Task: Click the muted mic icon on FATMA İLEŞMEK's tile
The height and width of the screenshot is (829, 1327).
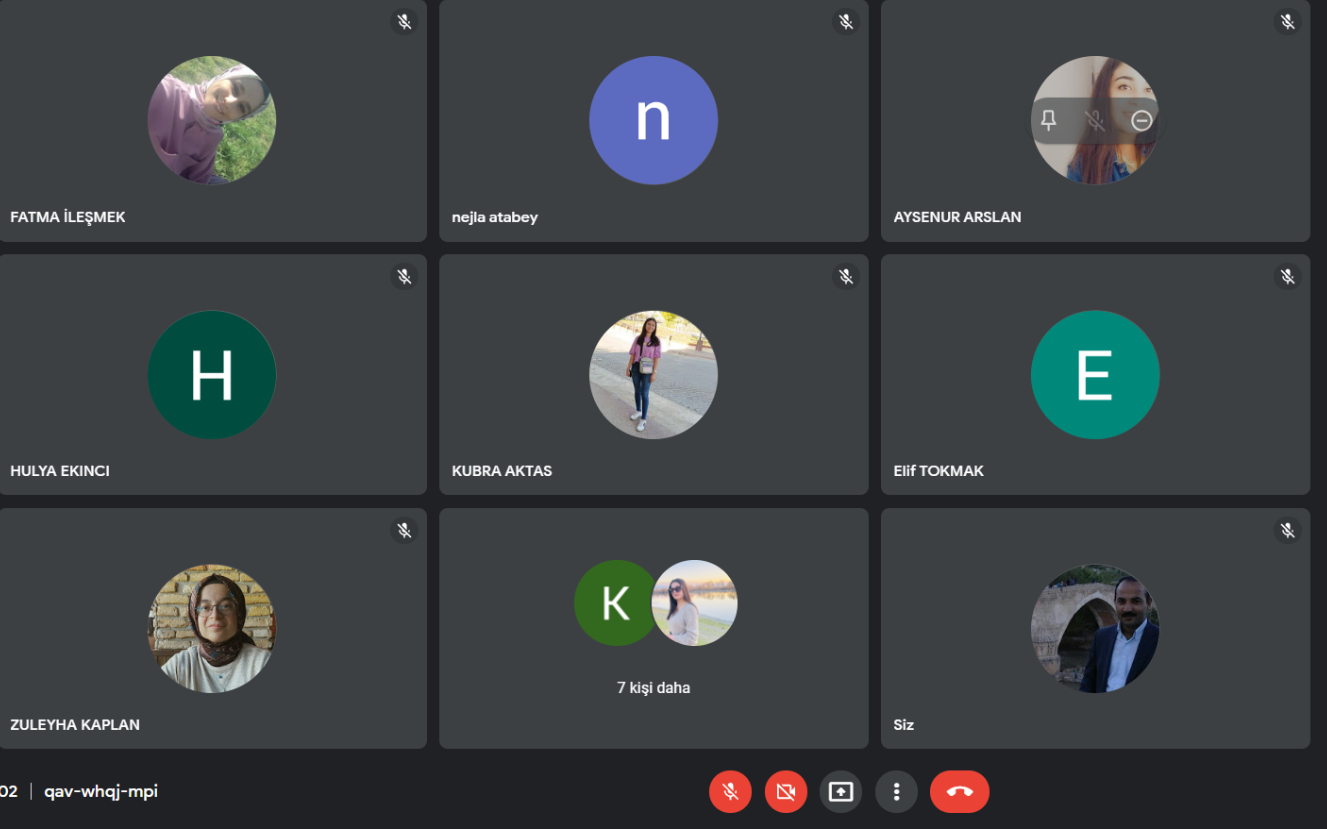Action: [404, 22]
